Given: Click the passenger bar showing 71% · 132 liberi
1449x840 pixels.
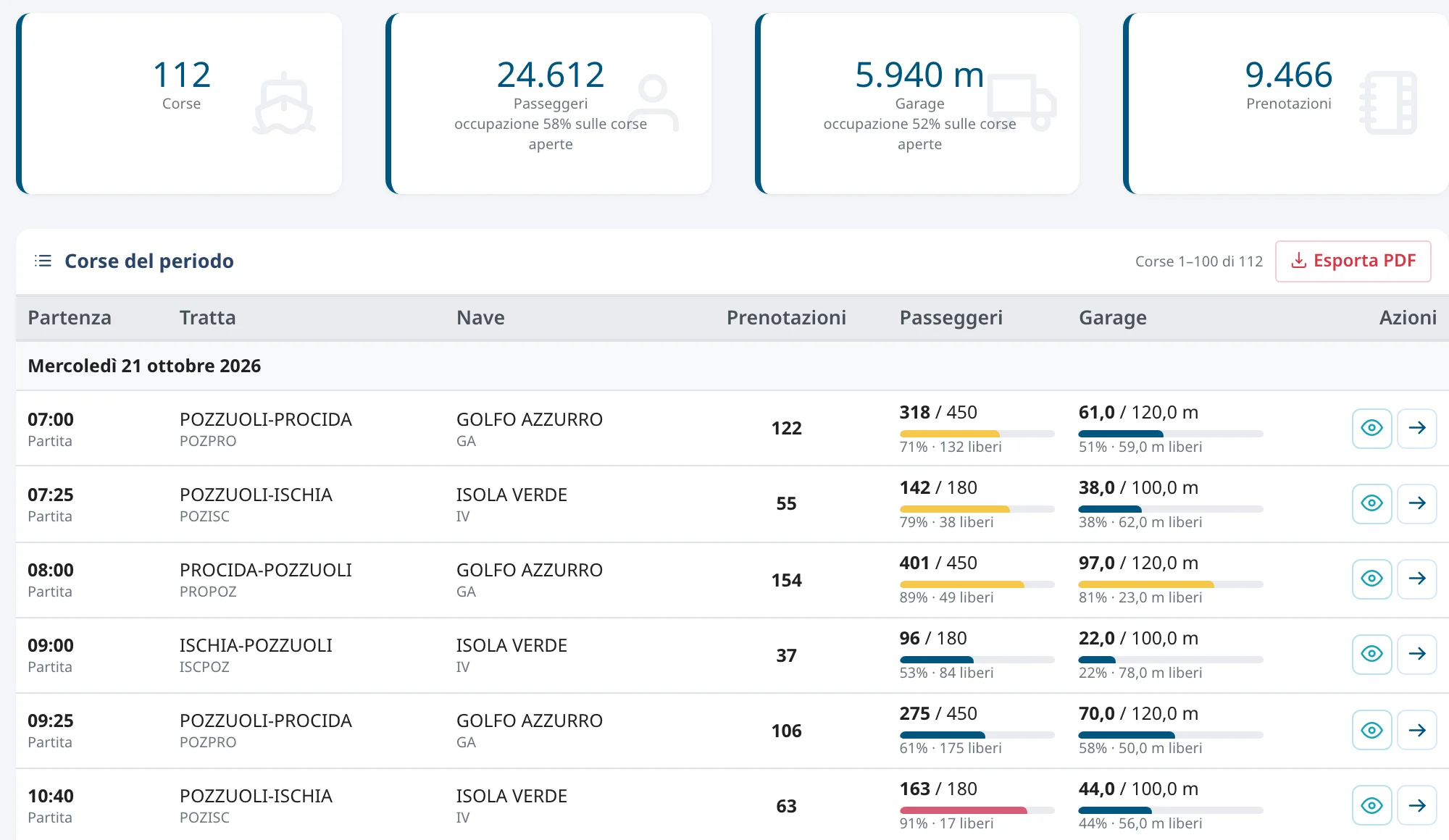Looking at the screenshot, I should tap(977, 434).
